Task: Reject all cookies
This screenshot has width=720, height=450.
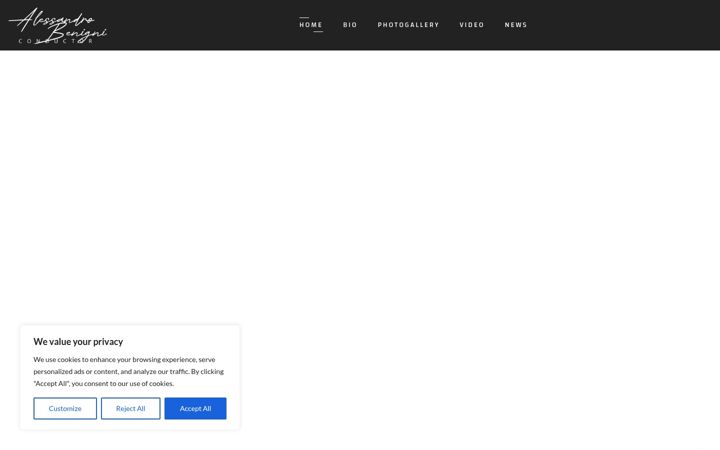Action: [130, 408]
